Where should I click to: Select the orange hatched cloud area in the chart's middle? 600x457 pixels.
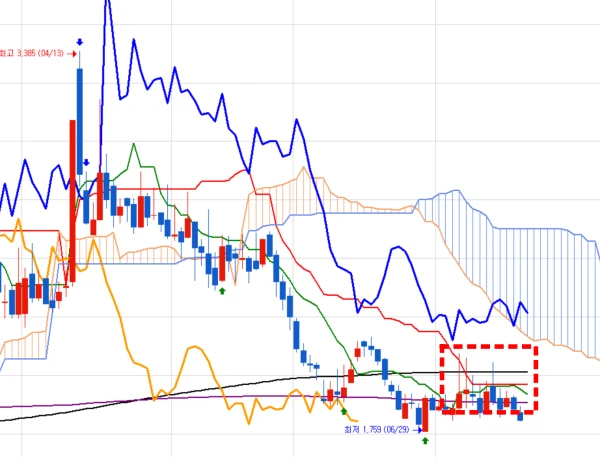pos(291,199)
